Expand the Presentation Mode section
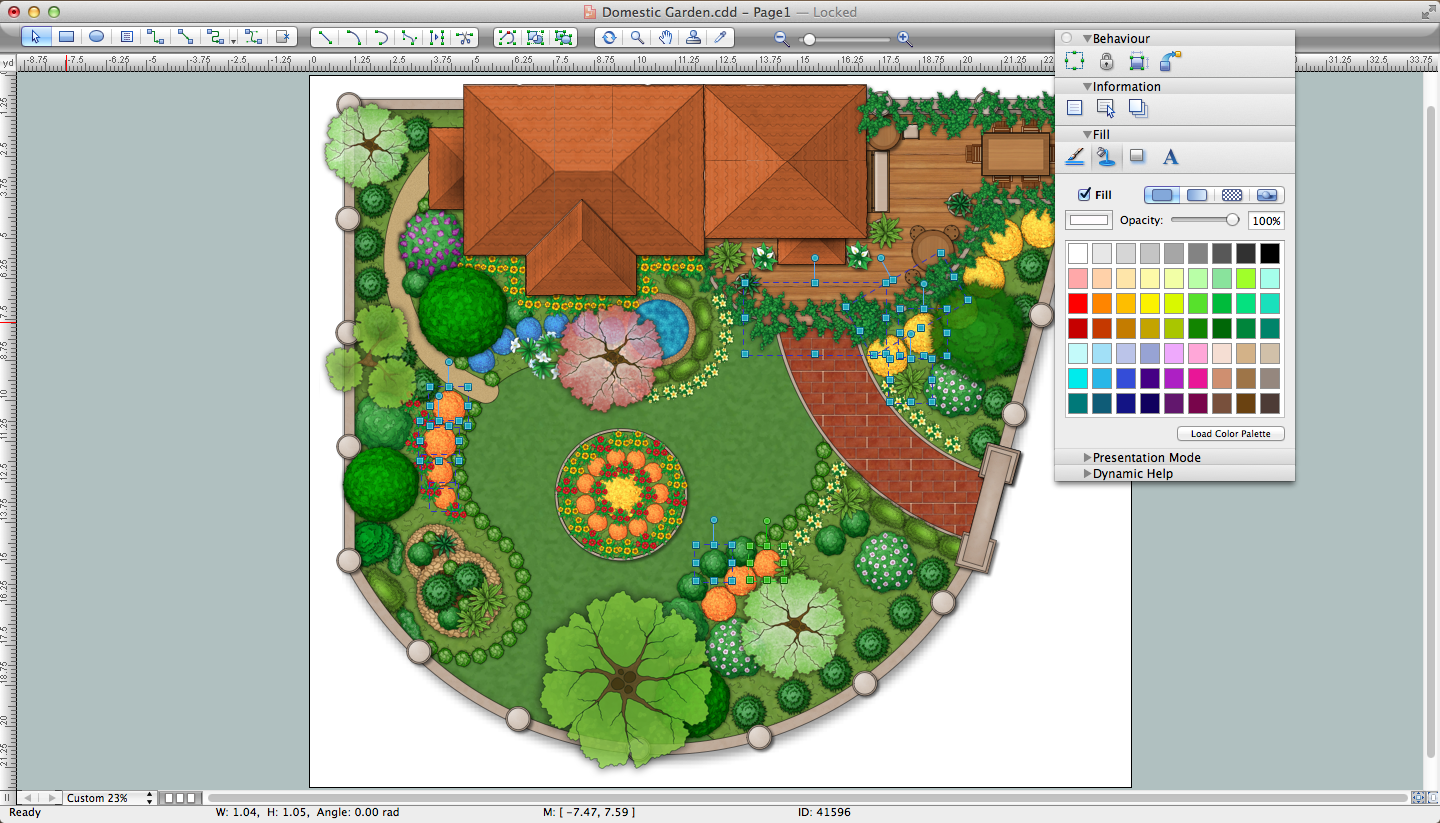Image resolution: width=1440 pixels, height=823 pixels. [x=1087, y=458]
